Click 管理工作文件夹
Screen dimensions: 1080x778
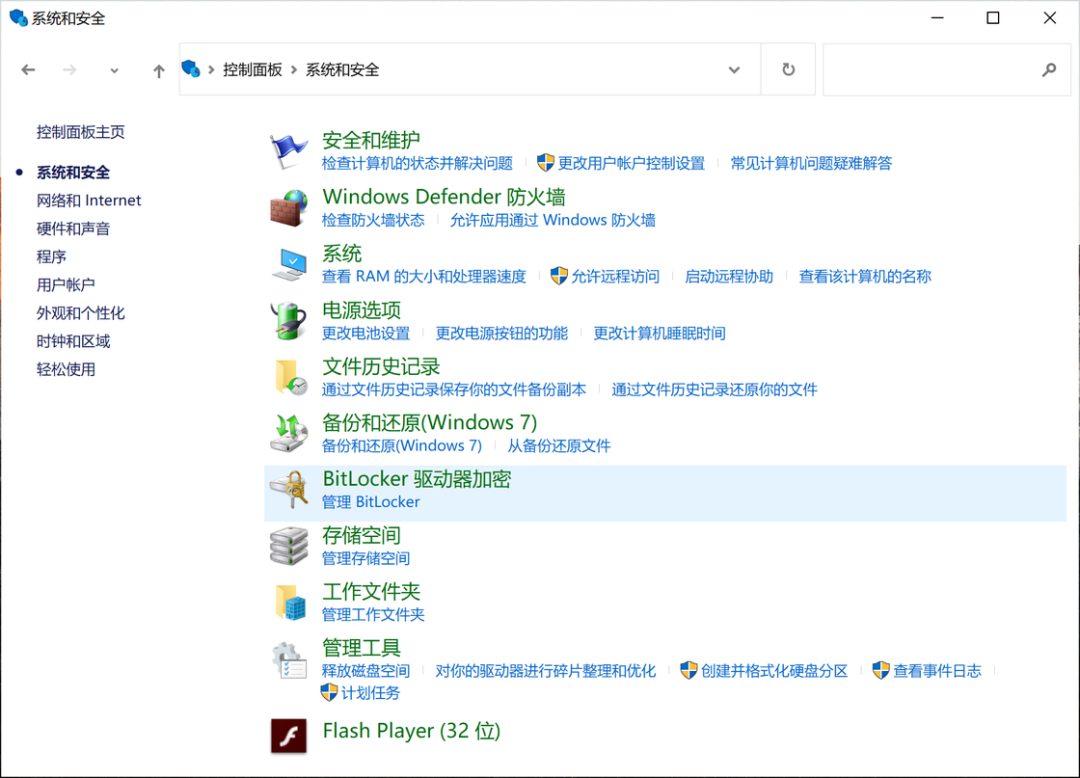[373, 615]
